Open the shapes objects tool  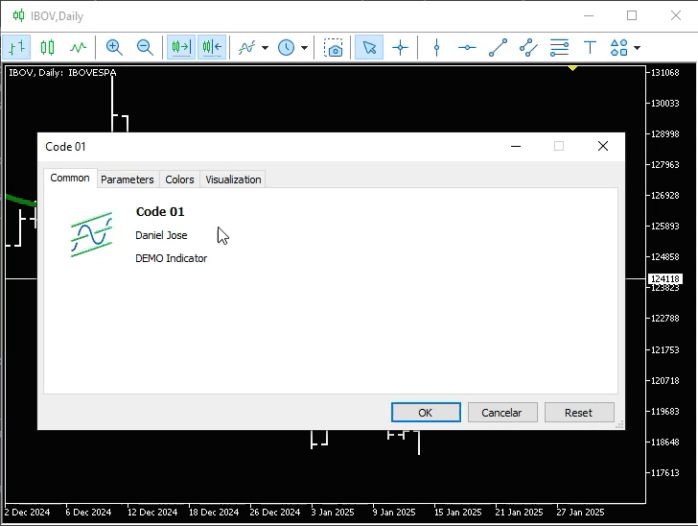click(x=619, y=47)
